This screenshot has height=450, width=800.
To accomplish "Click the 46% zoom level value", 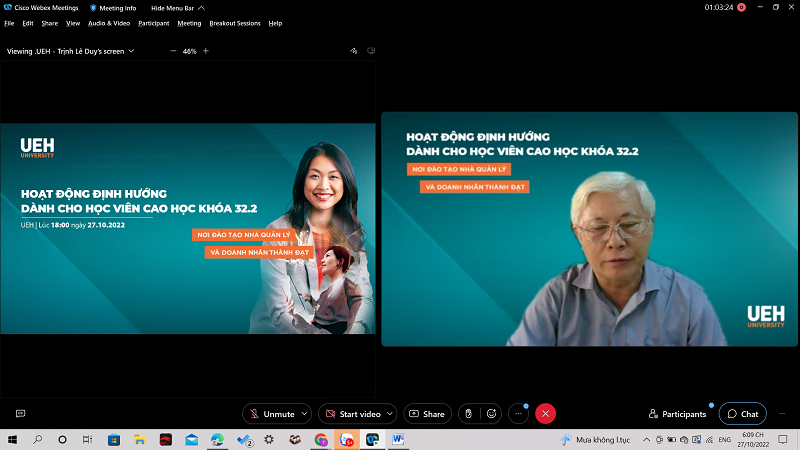I will pos(189,51).
